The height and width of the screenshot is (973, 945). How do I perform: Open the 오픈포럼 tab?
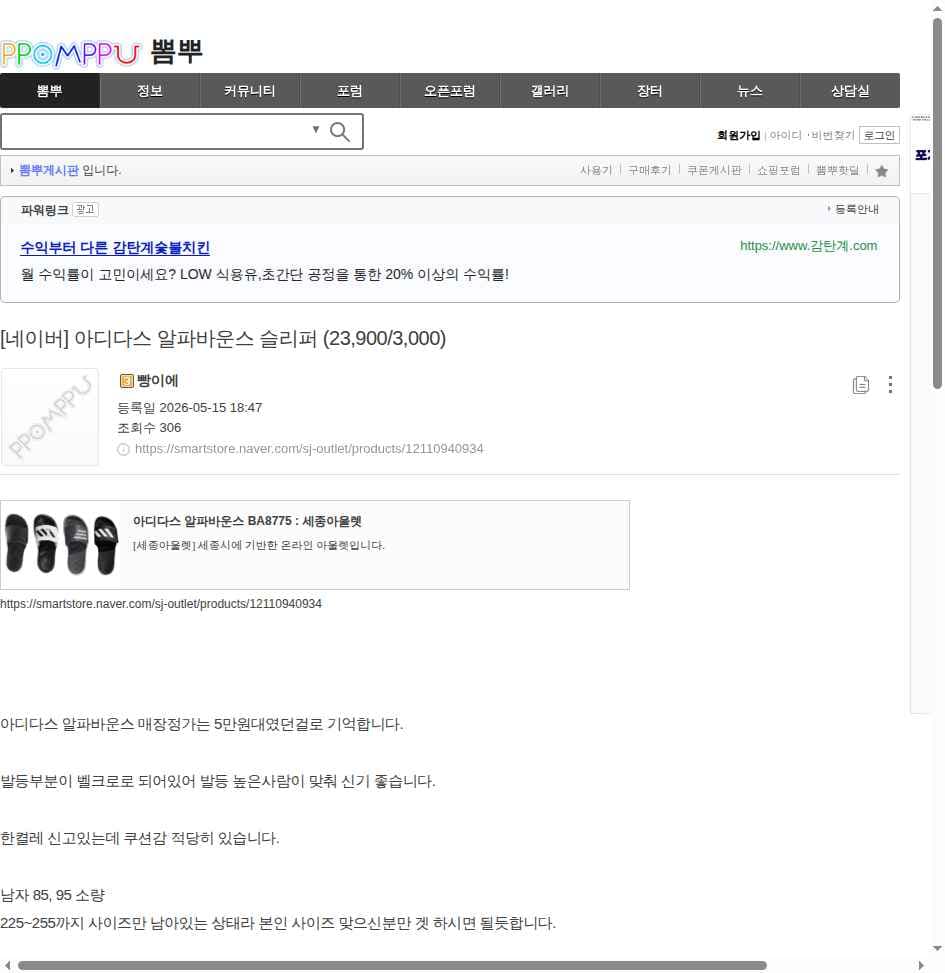pyautogui.click(x=449, y=91)
